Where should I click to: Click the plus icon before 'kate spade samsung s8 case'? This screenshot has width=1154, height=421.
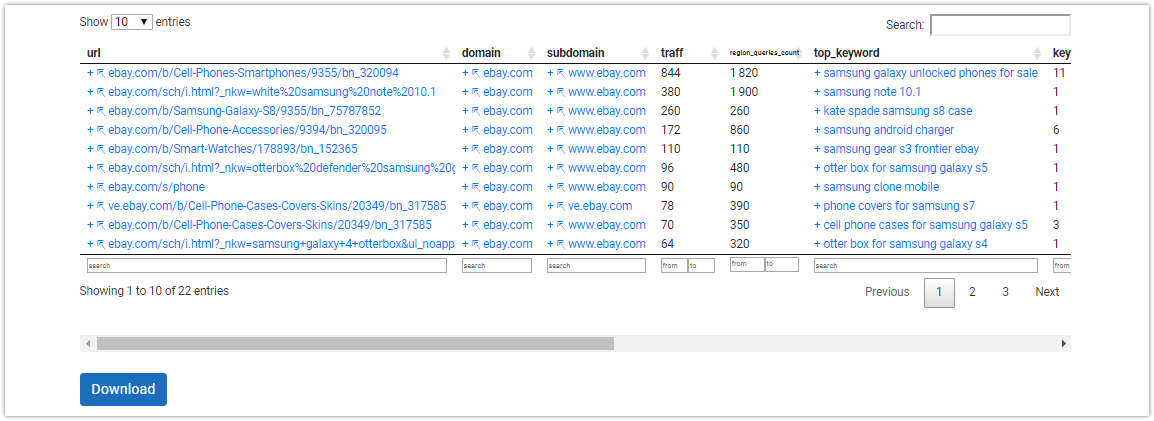(x=818, y=111)
